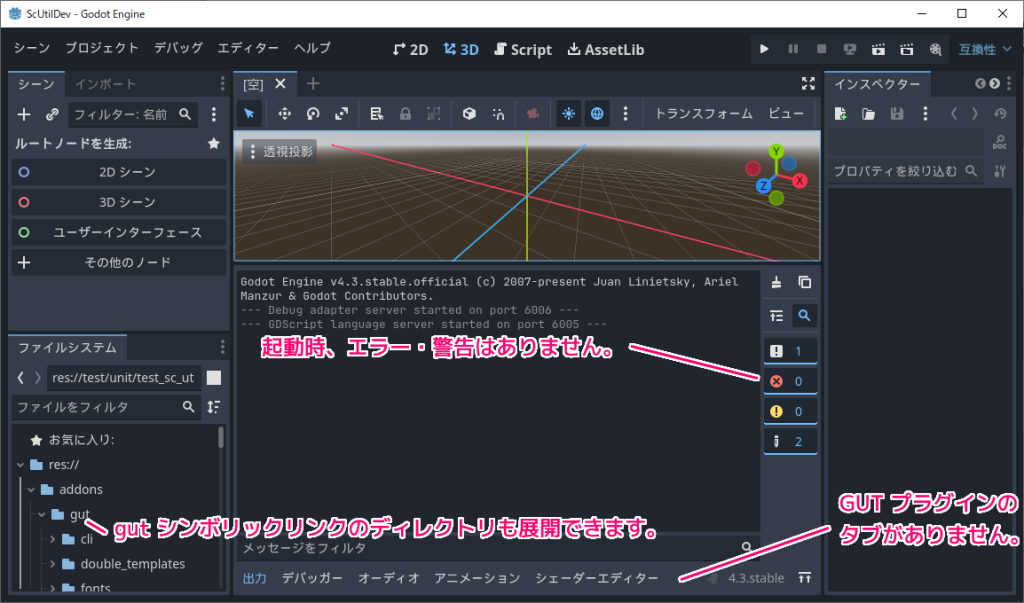Click the Y axis on the view gizmo
This screenshot has height=603, width=1024.
[x=776, y=152]
